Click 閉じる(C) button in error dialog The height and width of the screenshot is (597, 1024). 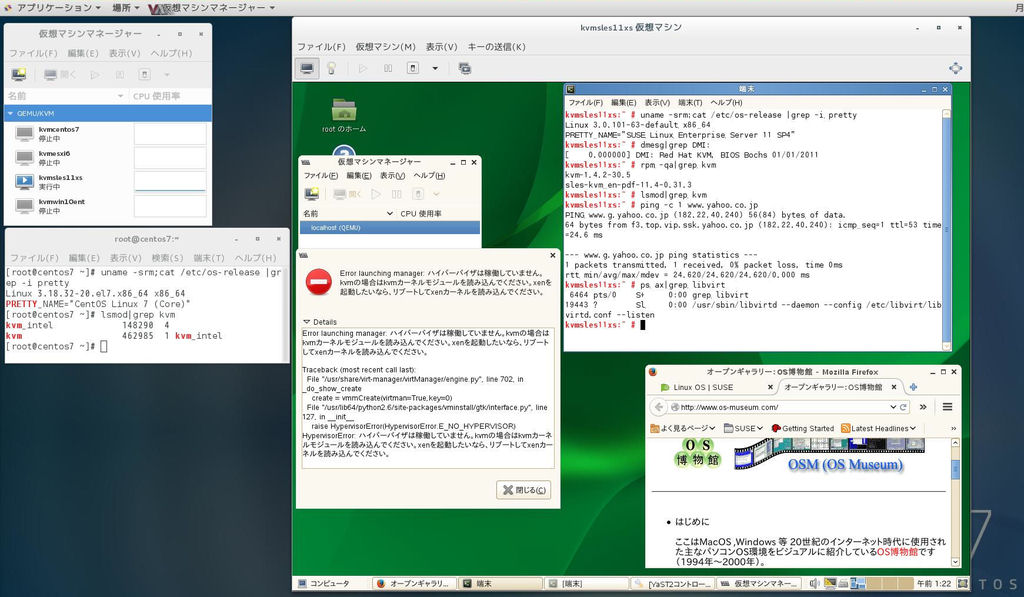click(x=523, y=490)
